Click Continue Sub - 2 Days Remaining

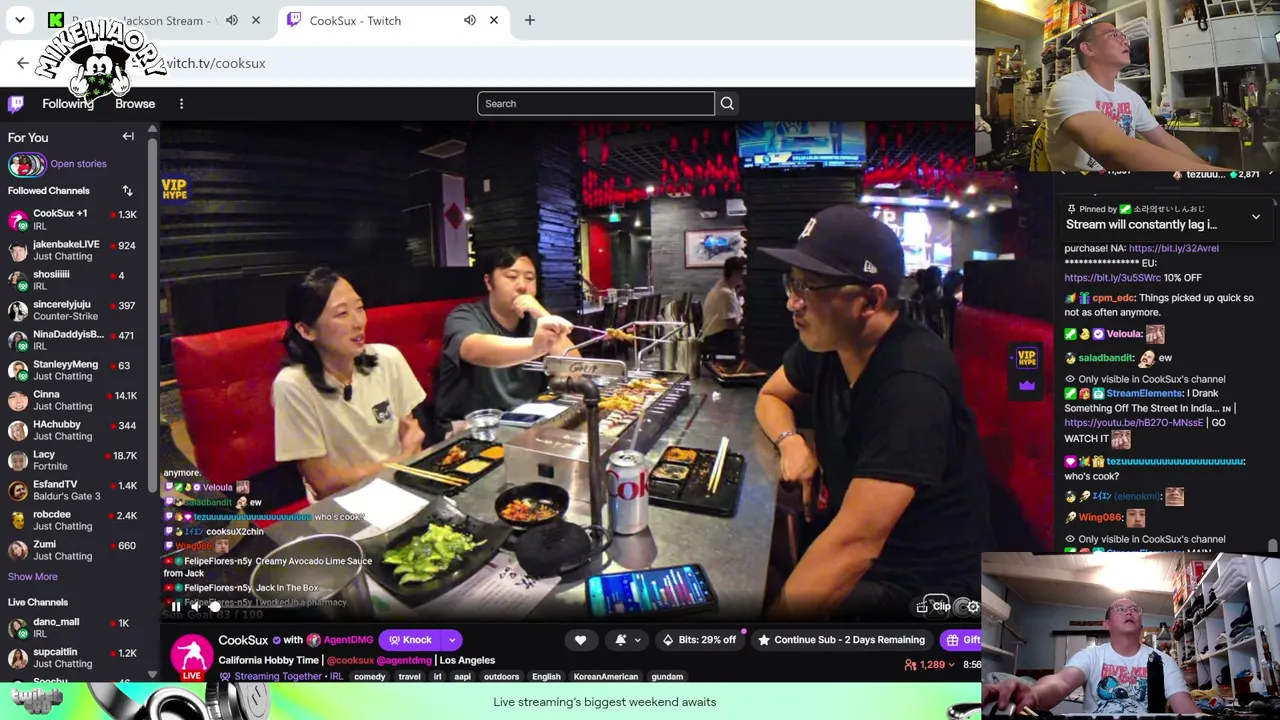(x=841, y=640)
